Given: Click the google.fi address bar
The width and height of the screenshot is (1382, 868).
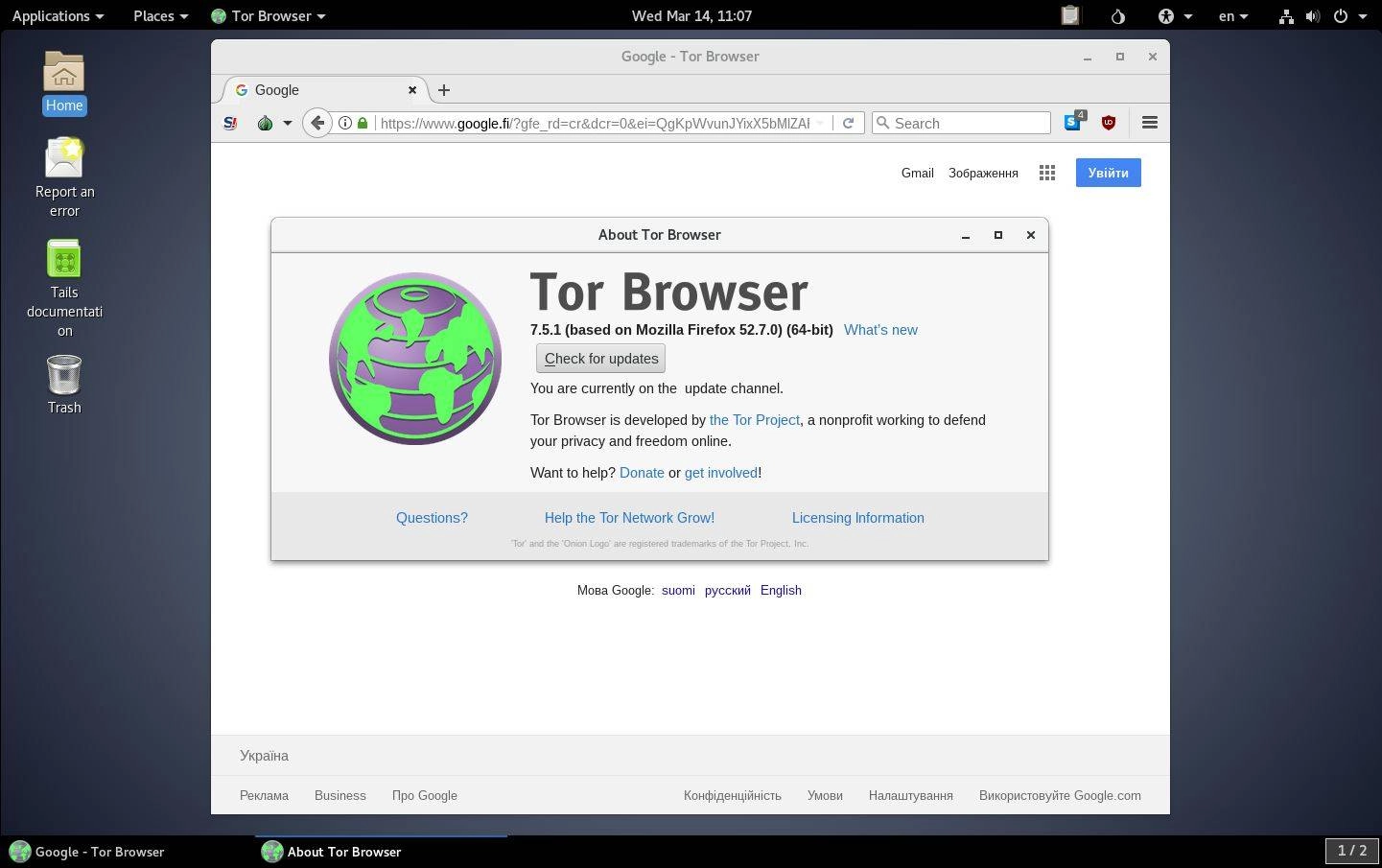Looking at the screenshot, I should [x=595, y=123].
